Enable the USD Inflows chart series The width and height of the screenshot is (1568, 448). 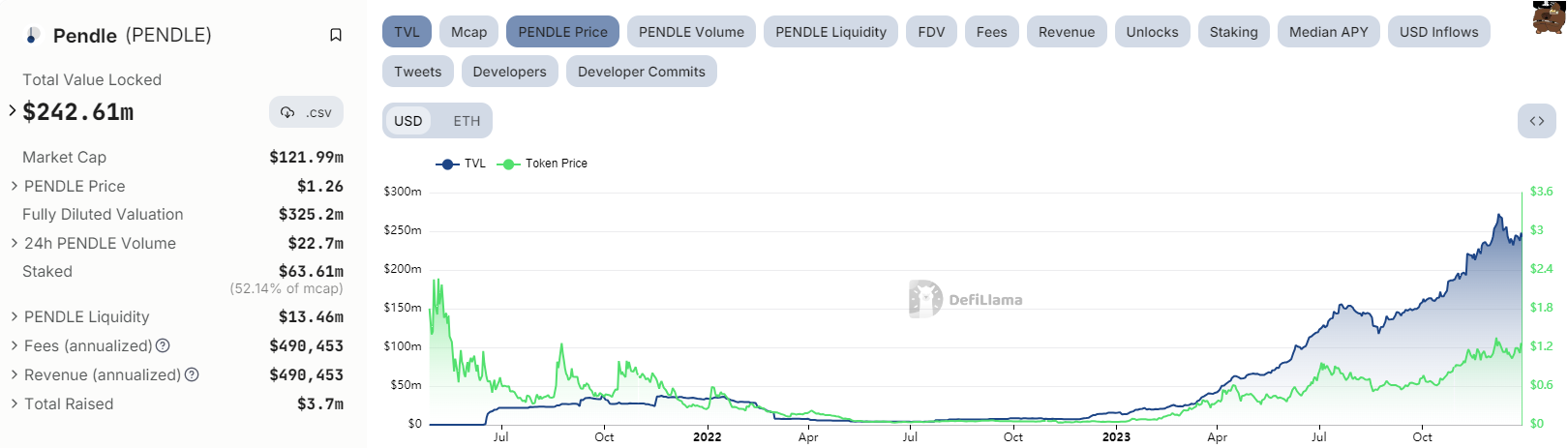tap(1438, 32)
